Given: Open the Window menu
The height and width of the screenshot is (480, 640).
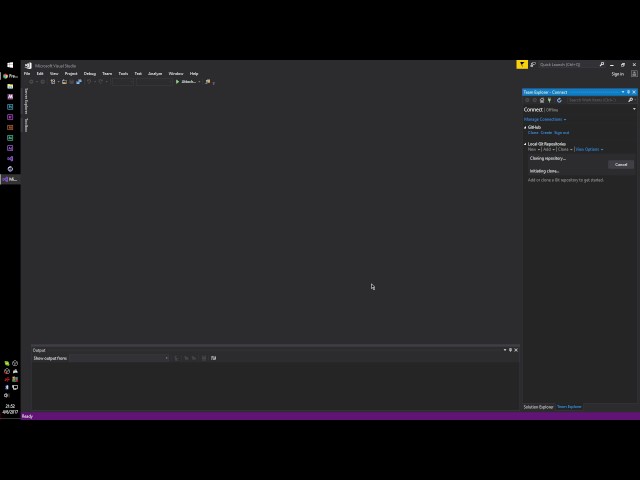Looking at the screenshot, I should (176, 73).
